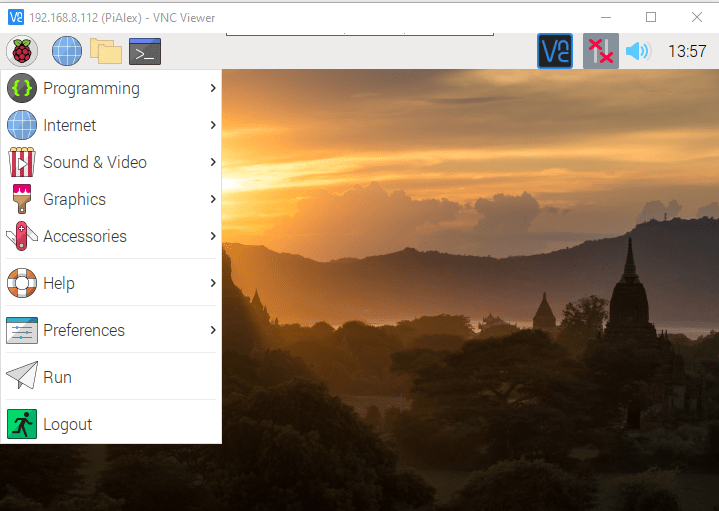Click the Preferences sliders icon
This screenshot has width=719, height=511.
tap(22, 330)
